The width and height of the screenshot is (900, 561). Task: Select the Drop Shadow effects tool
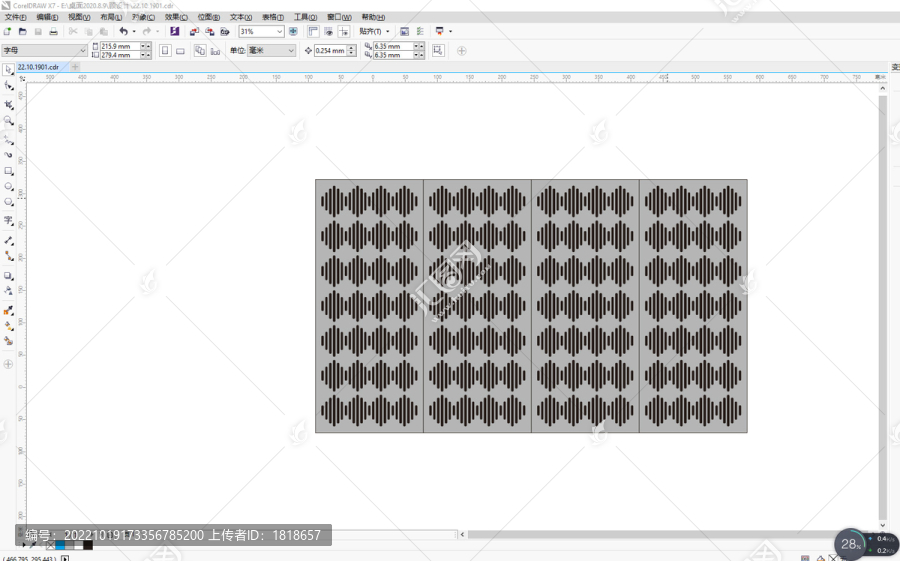(8, 276)
